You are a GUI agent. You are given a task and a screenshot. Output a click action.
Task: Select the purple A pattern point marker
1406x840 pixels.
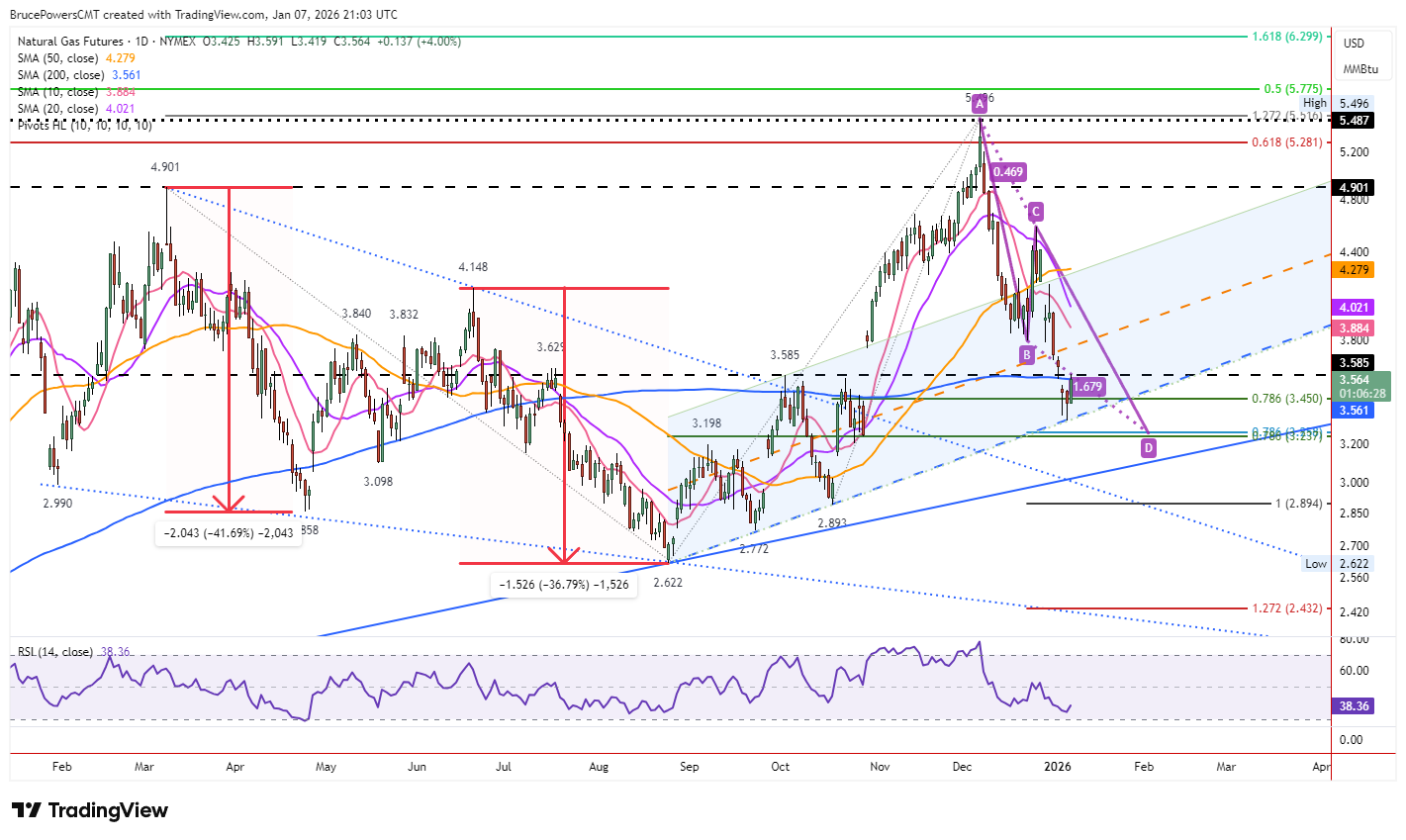(980, 104)
